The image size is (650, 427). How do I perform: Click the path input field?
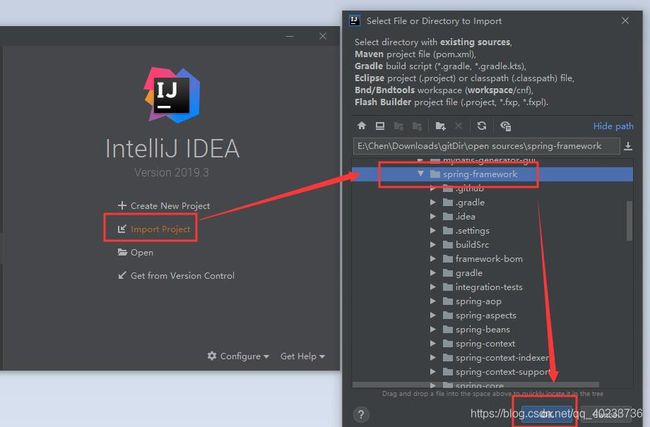pos(486,146)
